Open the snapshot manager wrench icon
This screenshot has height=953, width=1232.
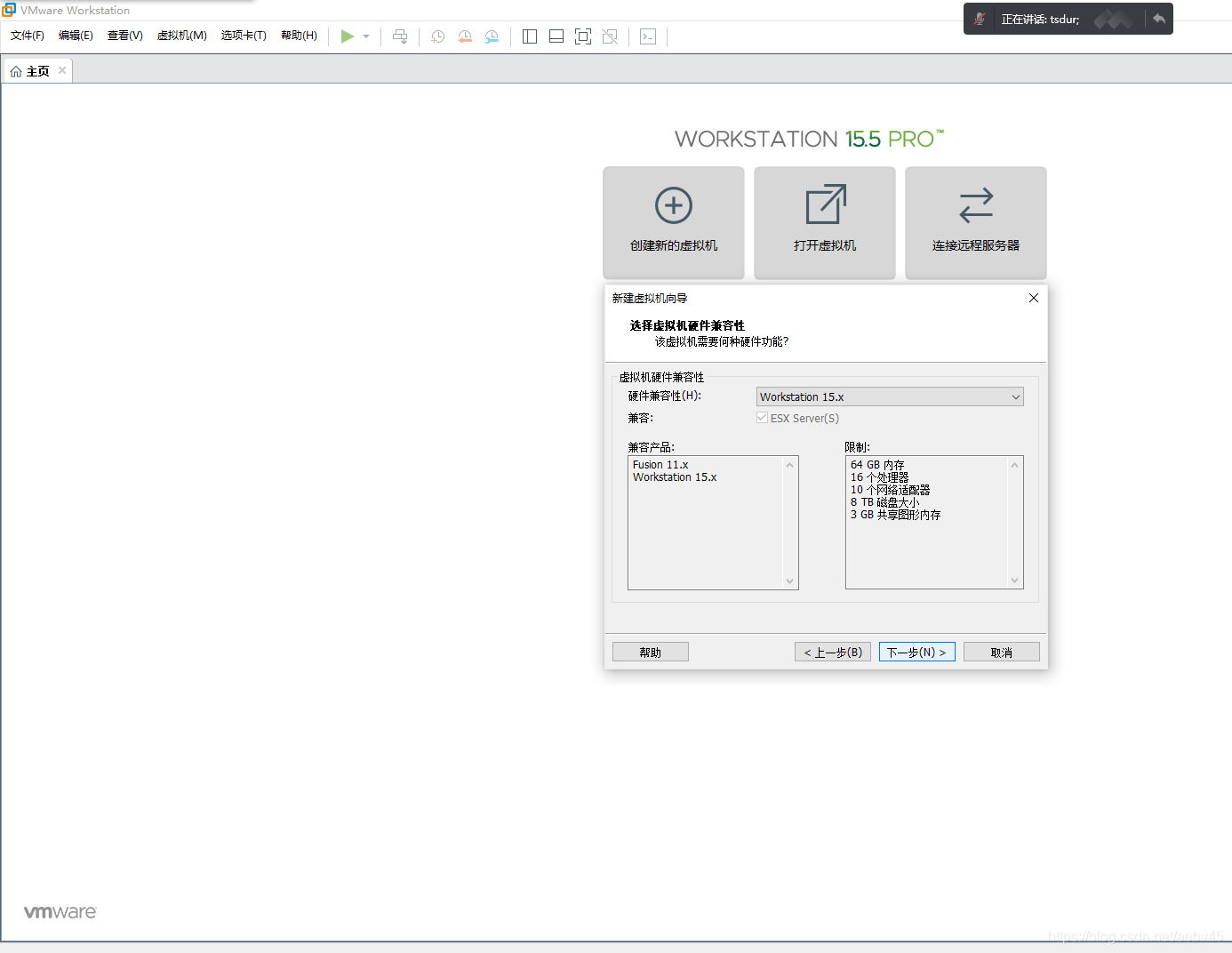pos(492,36)
